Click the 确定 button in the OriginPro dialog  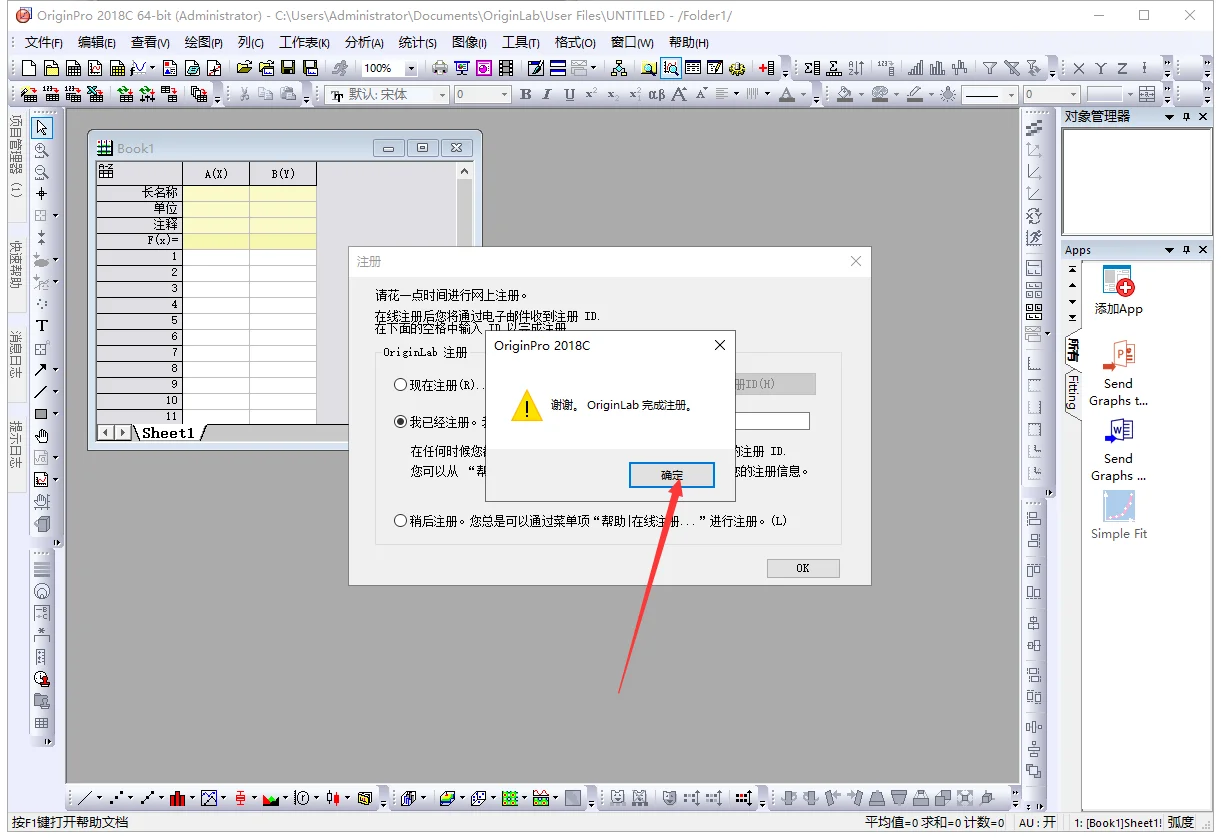671,475
